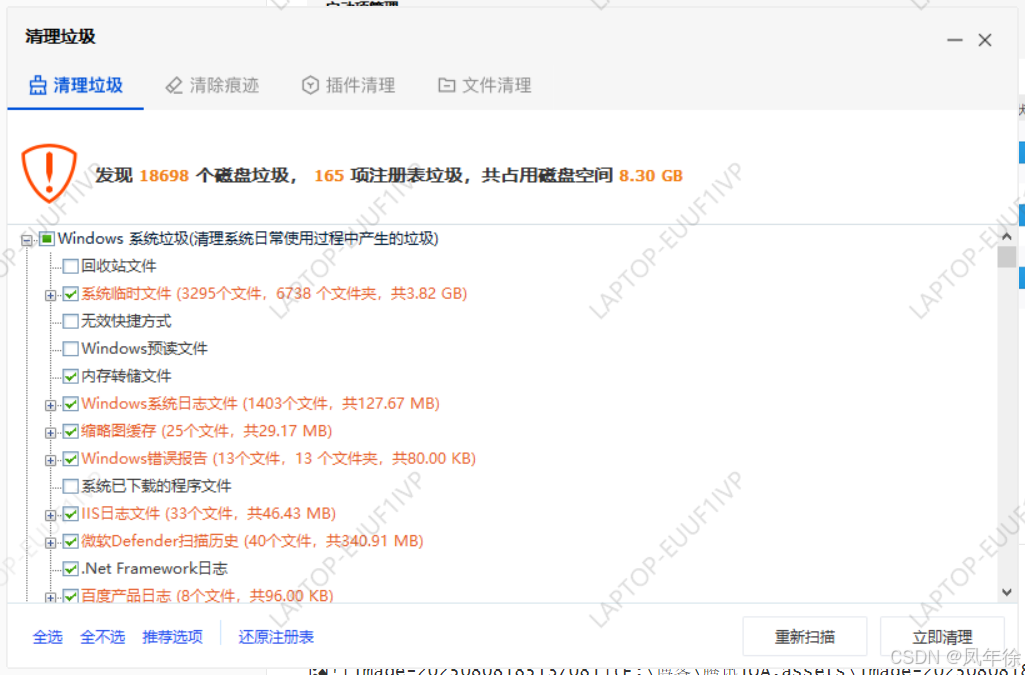The image size is (1025, 675).
Task: Click the 165 registry junk count
Action: pos(329,176)
